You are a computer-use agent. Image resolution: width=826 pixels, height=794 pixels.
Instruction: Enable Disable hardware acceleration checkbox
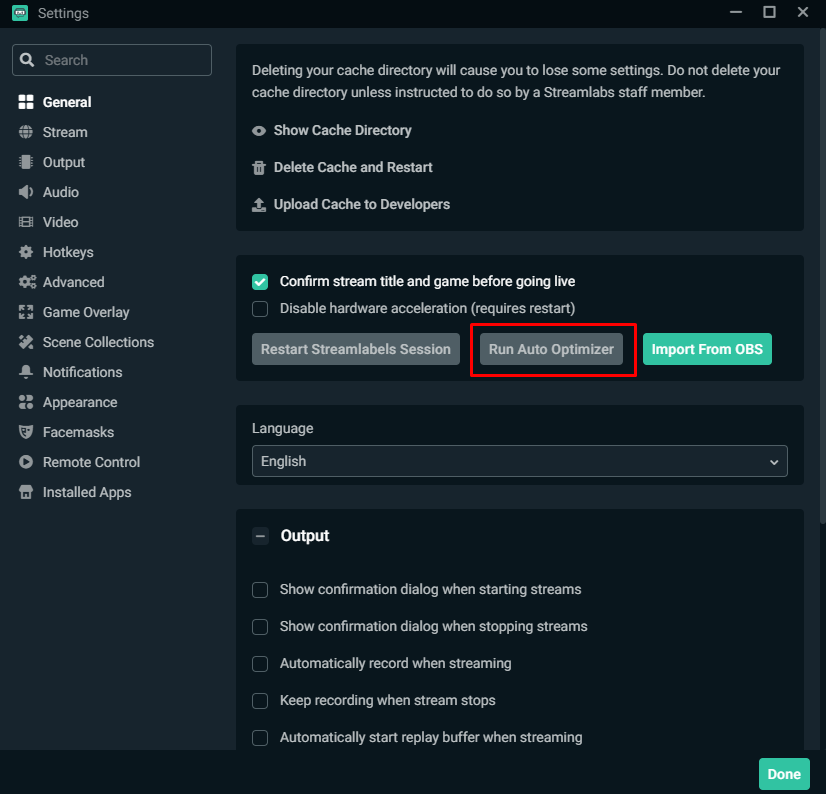[260, 309]
